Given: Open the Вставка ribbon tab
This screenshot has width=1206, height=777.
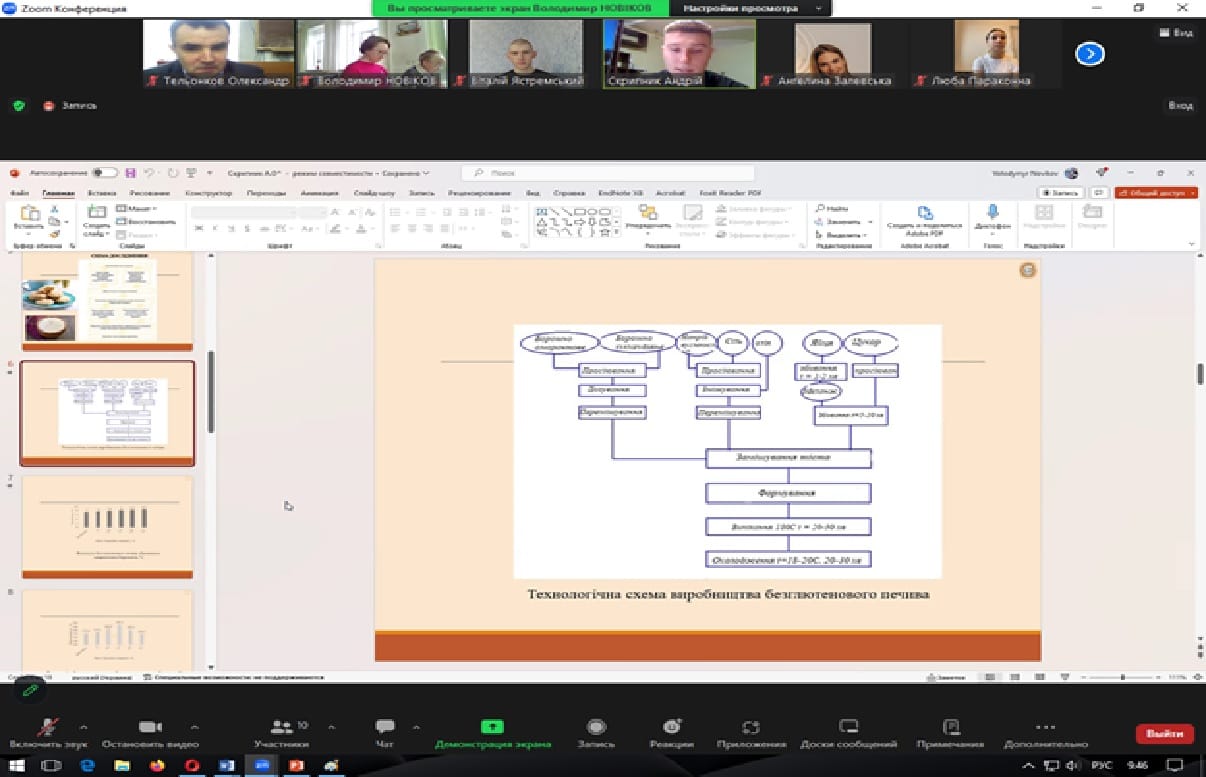Looking at the screenshot, I should [101, 193].
